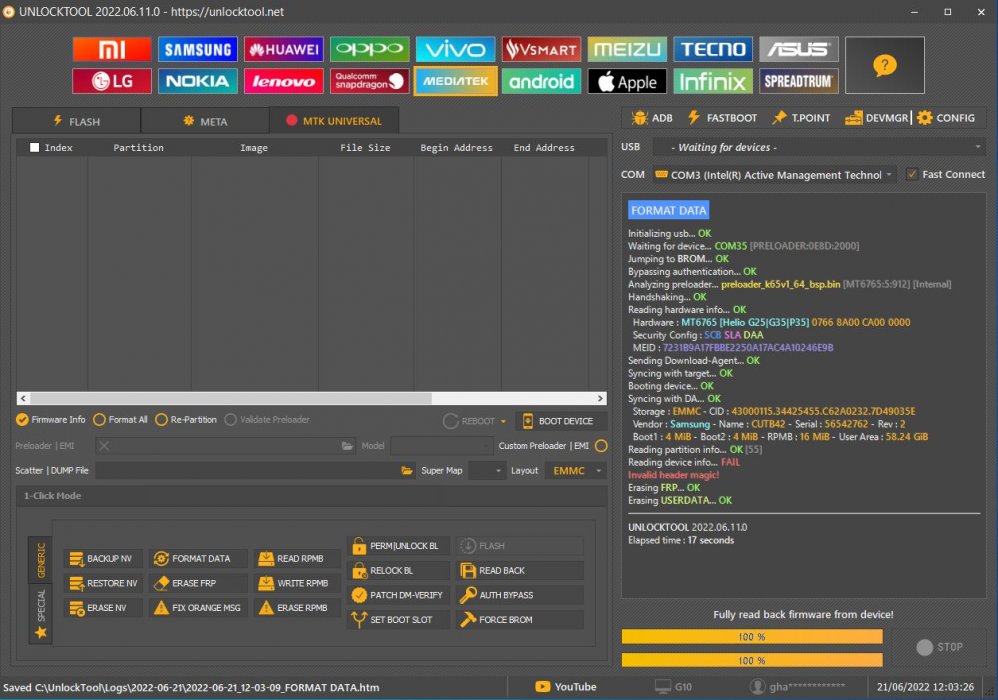998x700 pixels.
Task: Select the LG brand logo
Action: tap(111, 81)
